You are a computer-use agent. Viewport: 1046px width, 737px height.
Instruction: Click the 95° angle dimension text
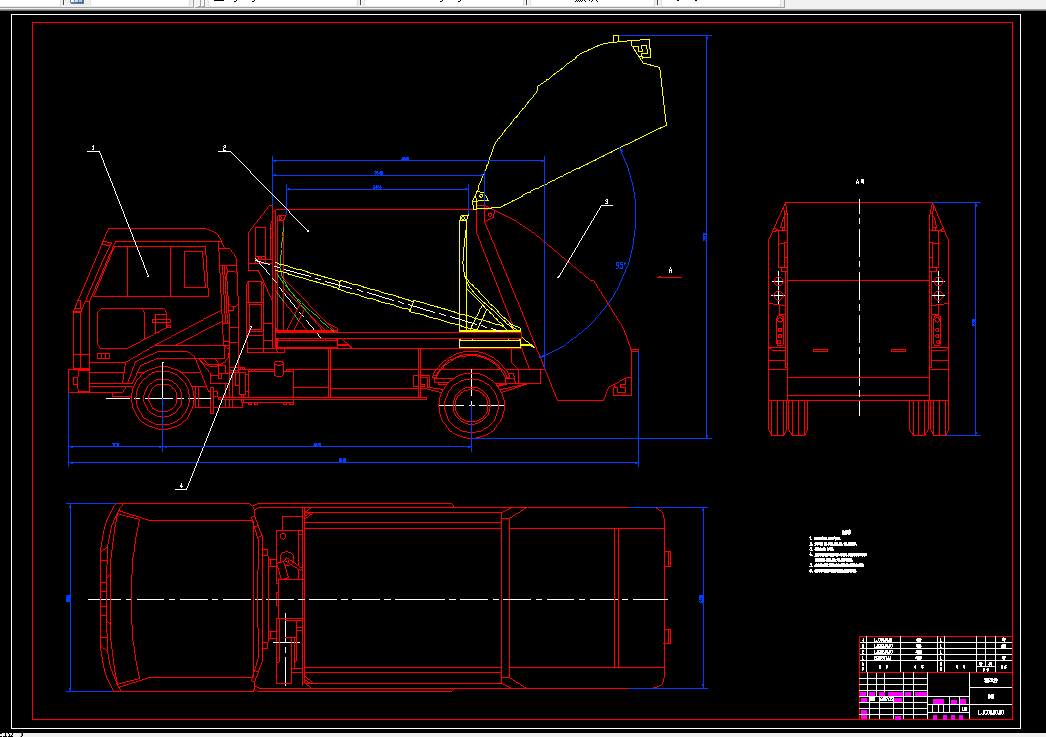(621, 265)
